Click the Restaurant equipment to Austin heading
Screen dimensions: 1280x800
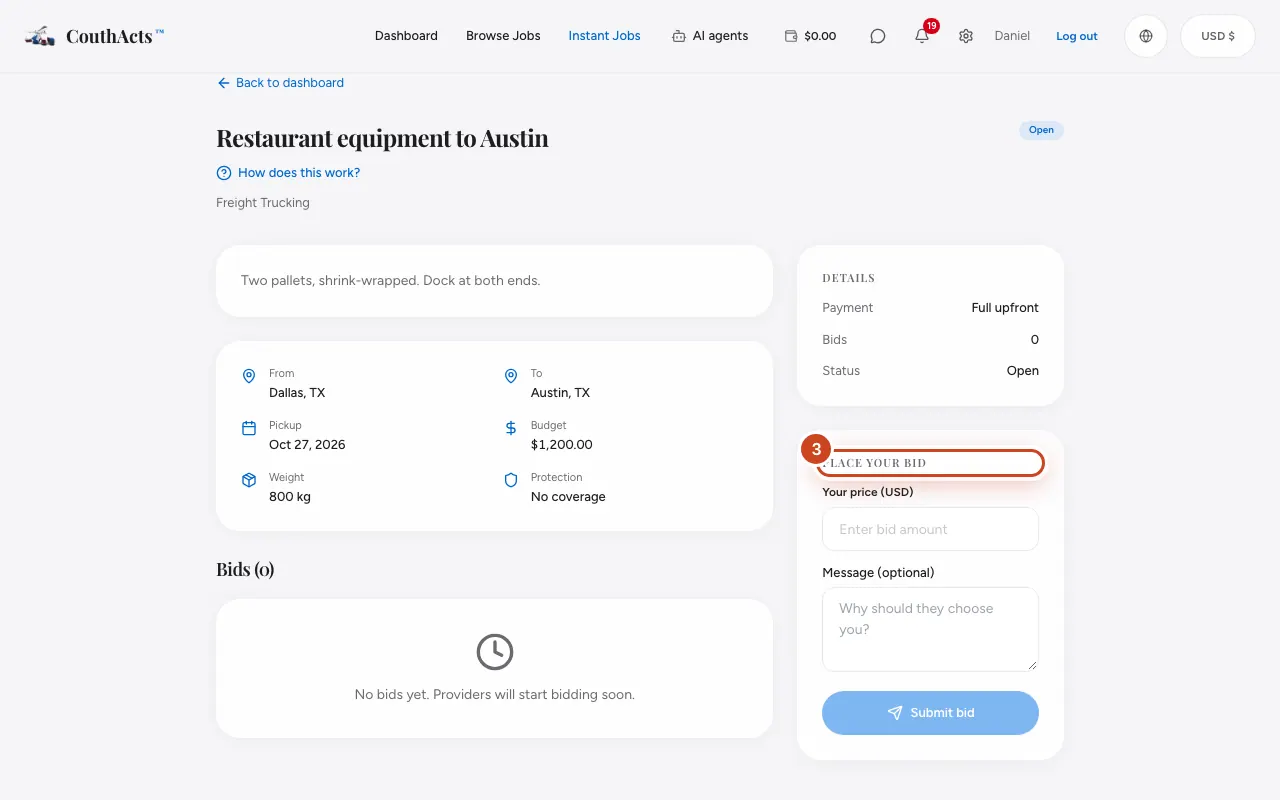(x=382, y=138)
